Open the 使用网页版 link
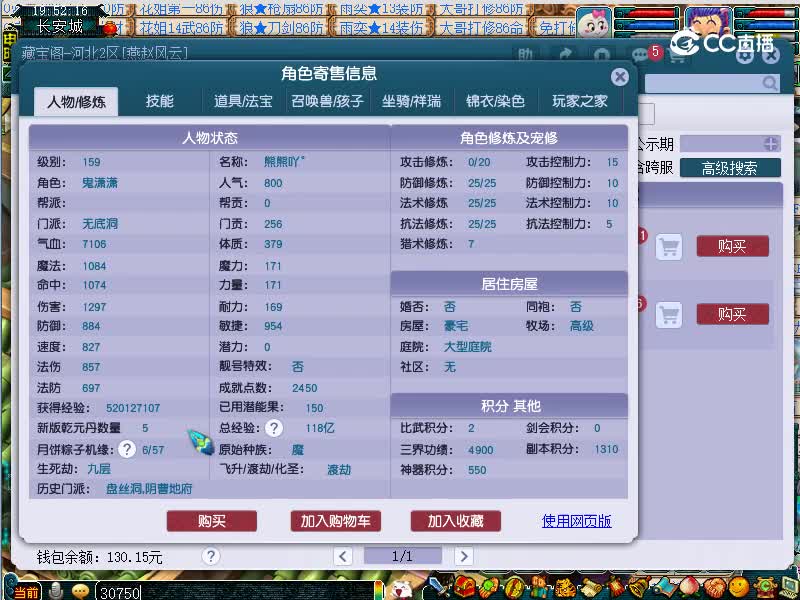The height and width of the screenshot is (600, 800). click(576, 521)
